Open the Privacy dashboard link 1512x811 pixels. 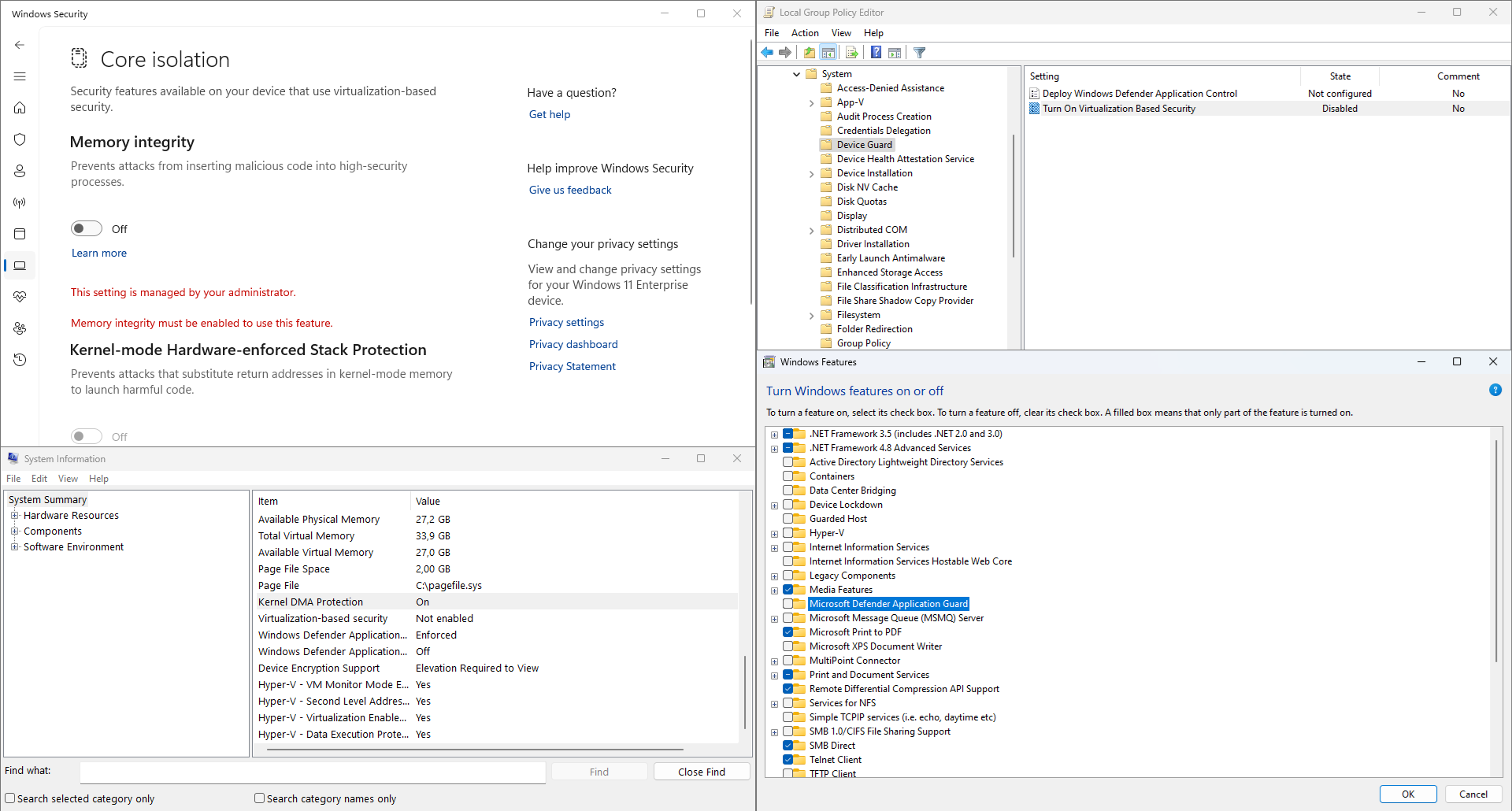pos(573,344)
